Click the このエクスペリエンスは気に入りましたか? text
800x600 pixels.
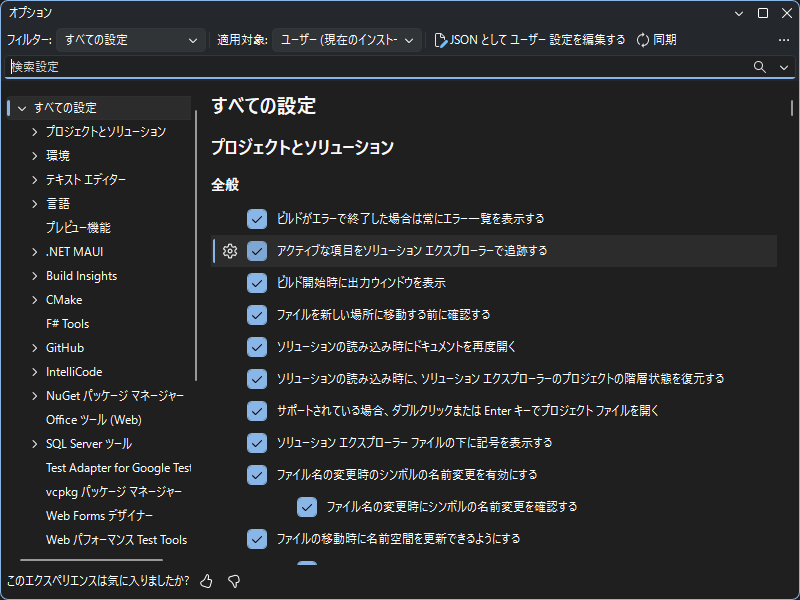click(x=98, y=581)
